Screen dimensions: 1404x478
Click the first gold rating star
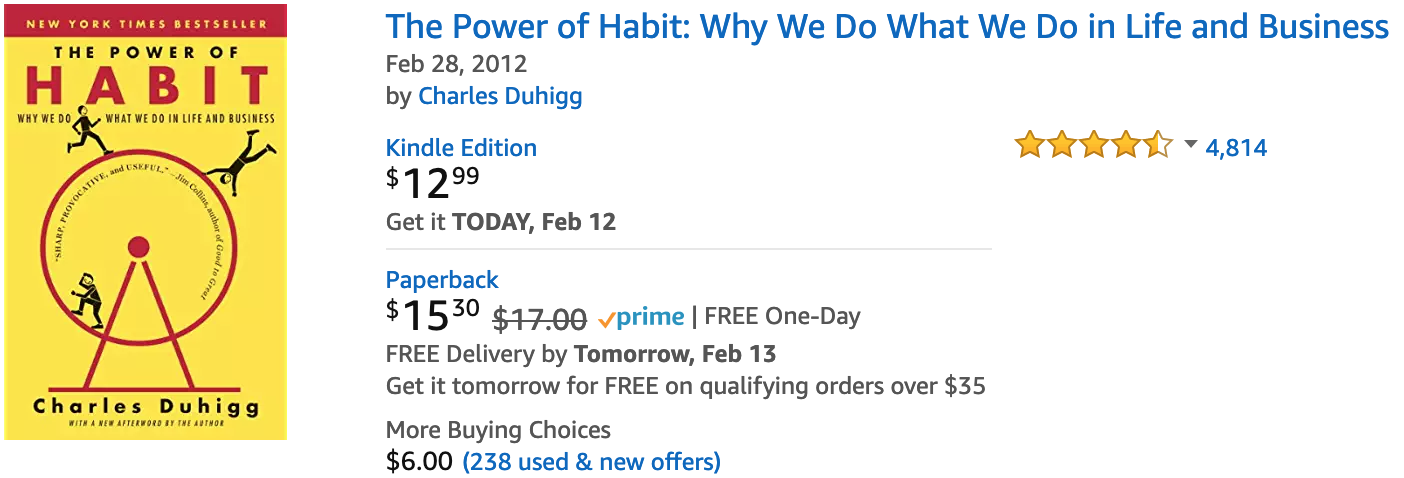(1030, 146)
